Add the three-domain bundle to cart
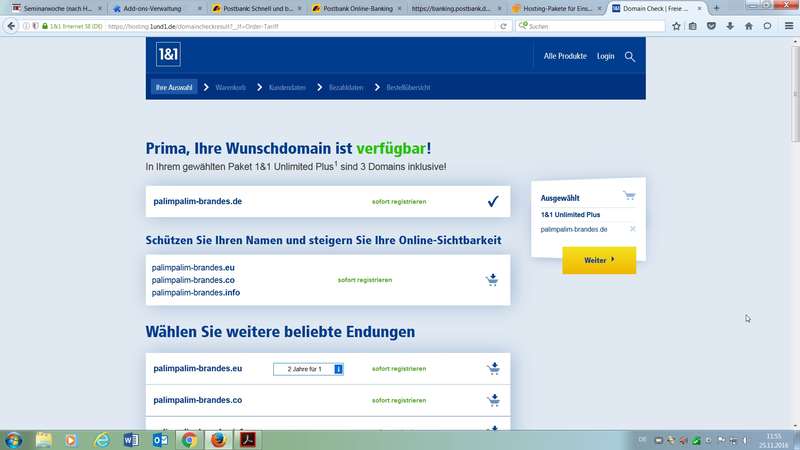Viewport: 800px width, 450px height. [492, 280]
